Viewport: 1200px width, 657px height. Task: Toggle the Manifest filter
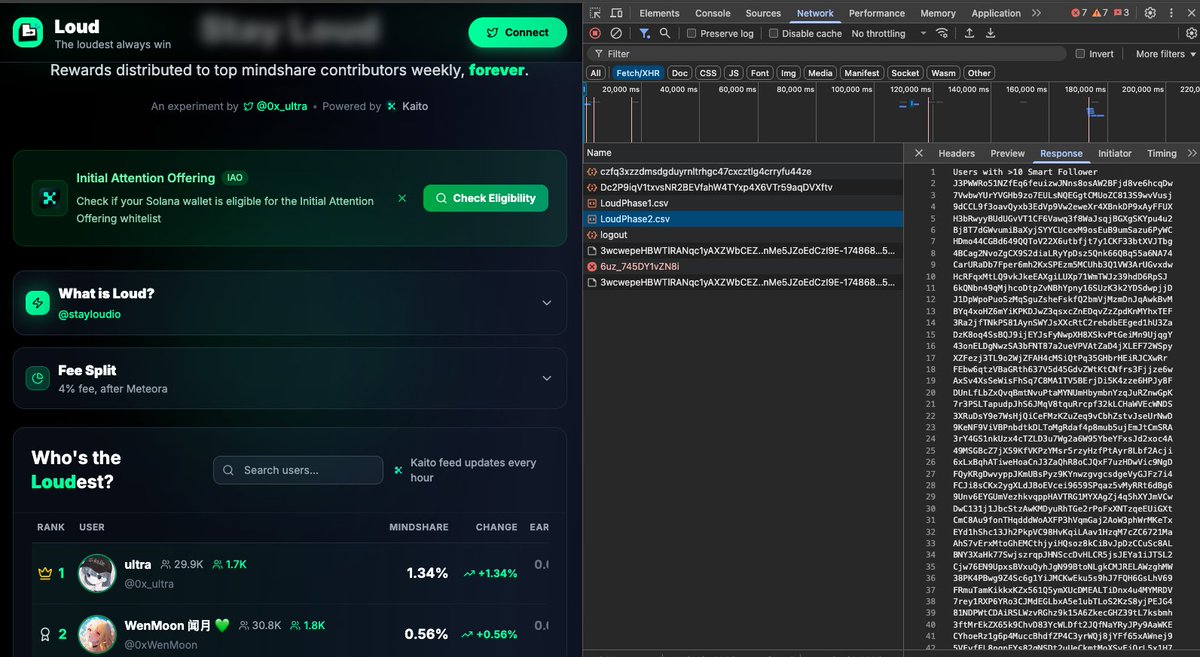[862, 73]
